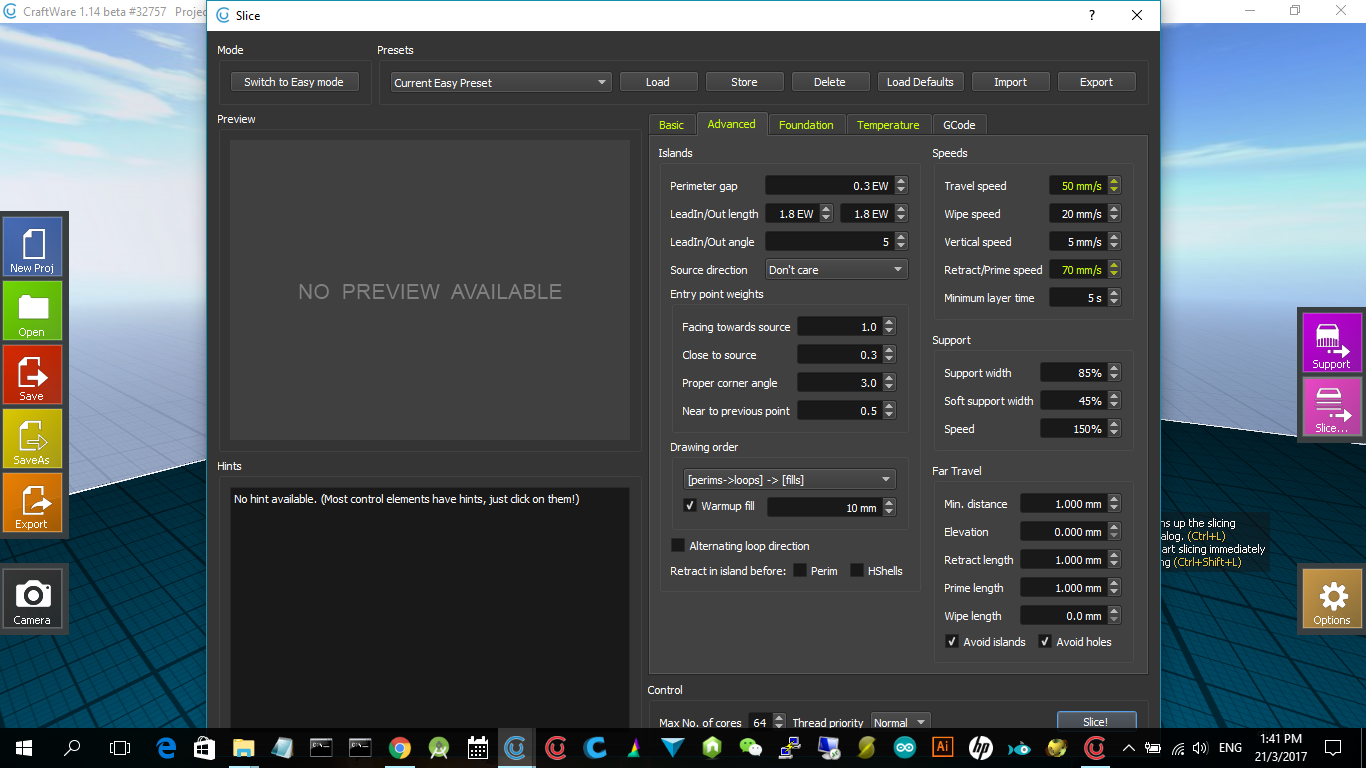Open Windows Start menu
Viewport: 1366px width, 768px height.
click(x=24, y=747)
